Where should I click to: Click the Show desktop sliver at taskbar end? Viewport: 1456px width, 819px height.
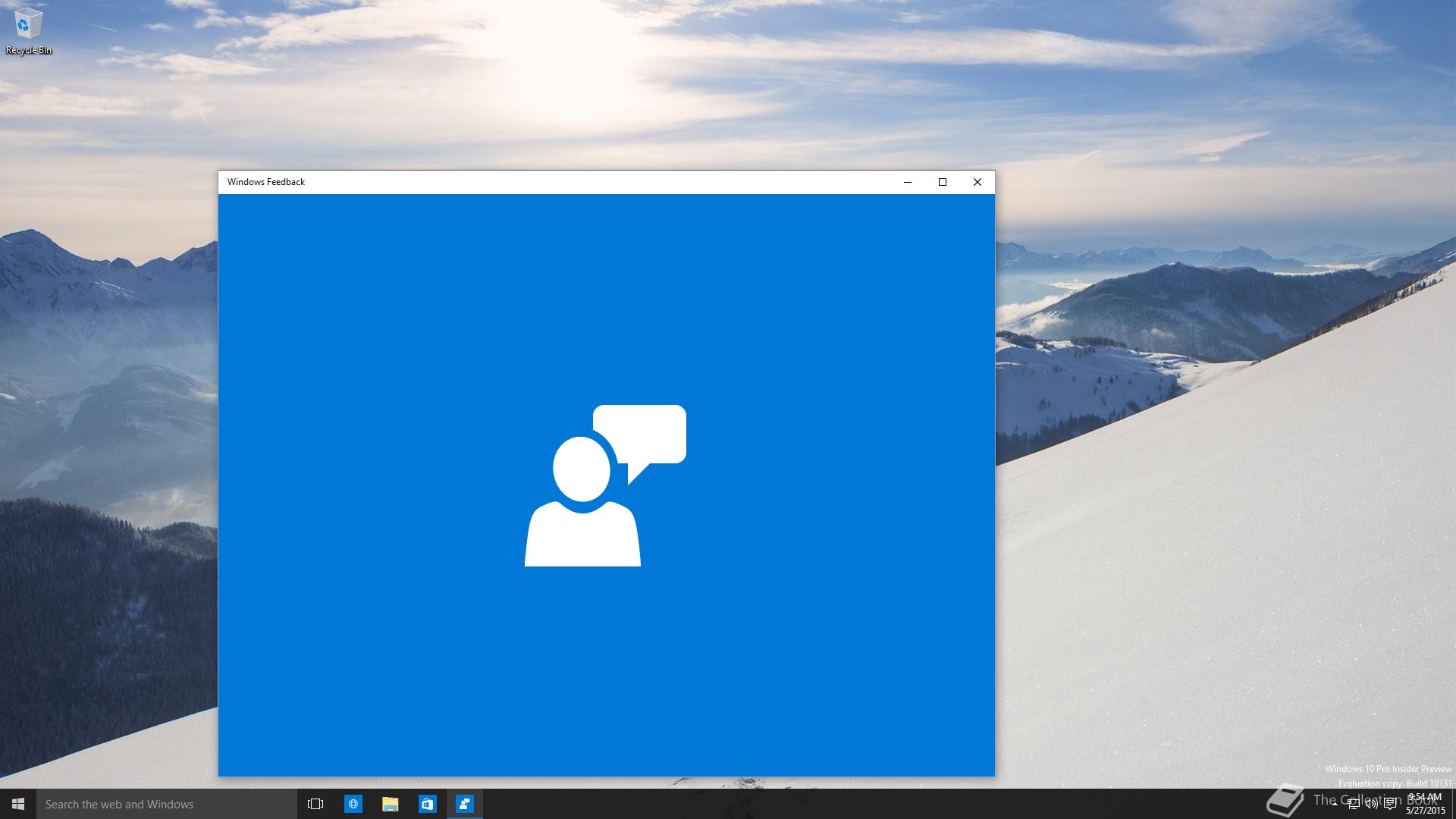pos(1453,804)
